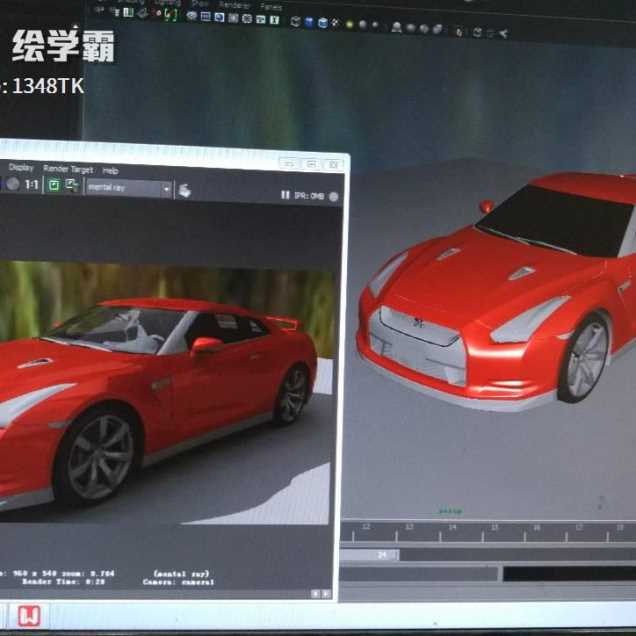Open Camera Attributes from the viewport toolbar

[x=116, y=12]
